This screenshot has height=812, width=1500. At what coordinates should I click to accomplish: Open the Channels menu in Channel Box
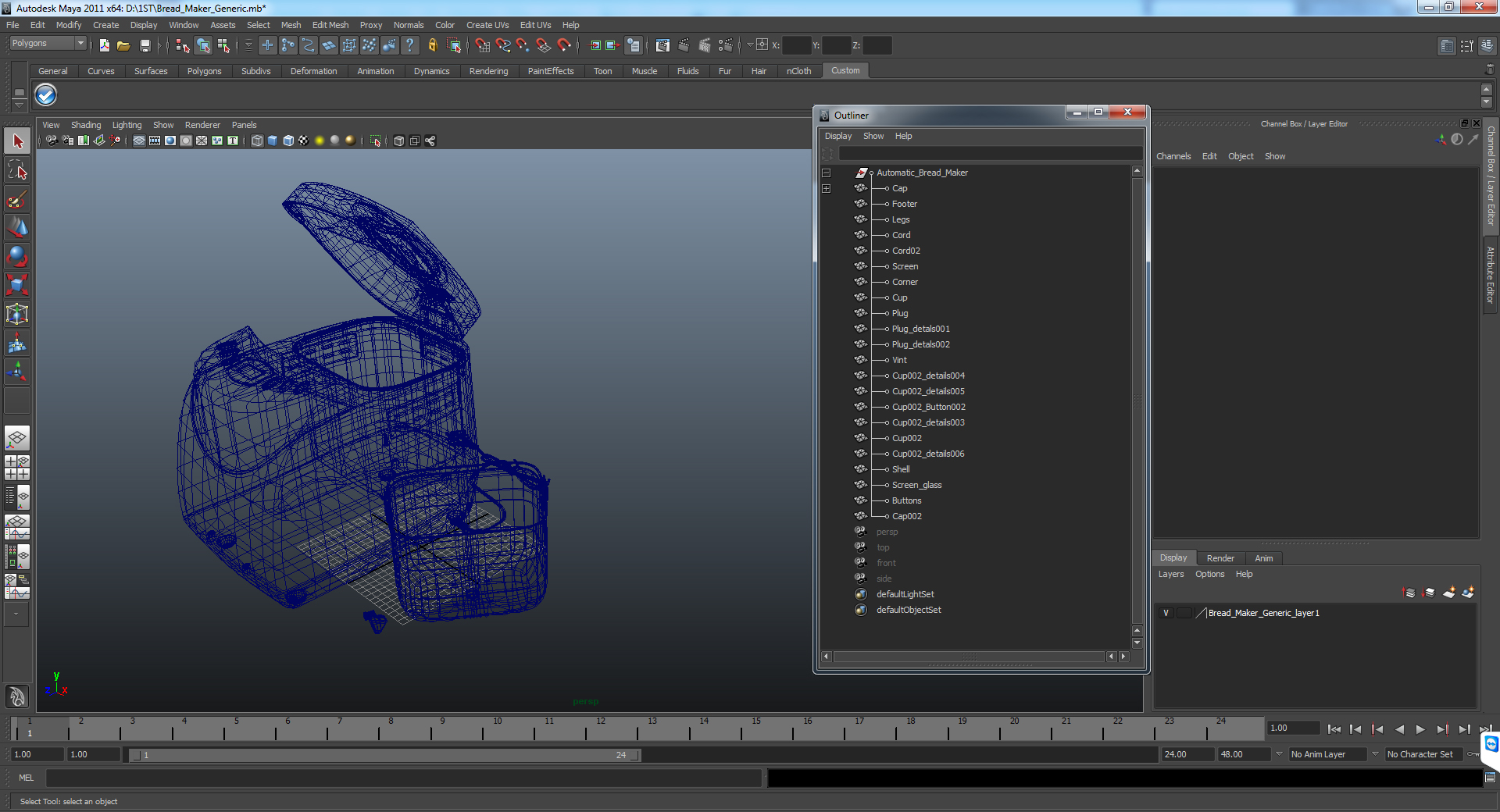[1173, 156]
